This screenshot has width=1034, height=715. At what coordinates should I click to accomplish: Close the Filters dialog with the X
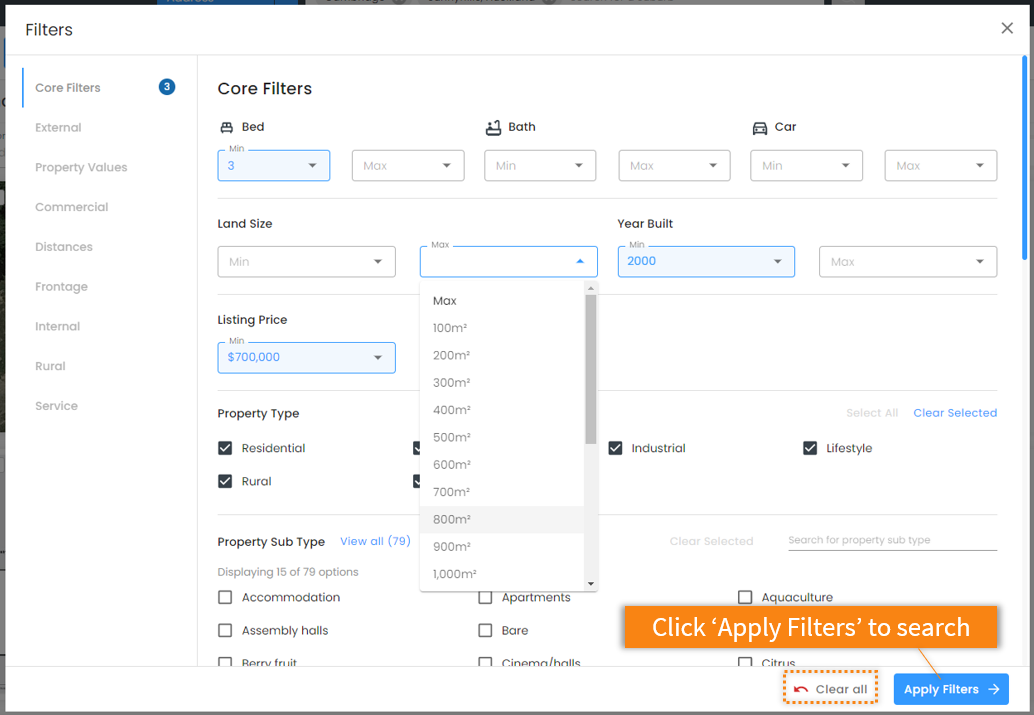(x=1006, y=28)
